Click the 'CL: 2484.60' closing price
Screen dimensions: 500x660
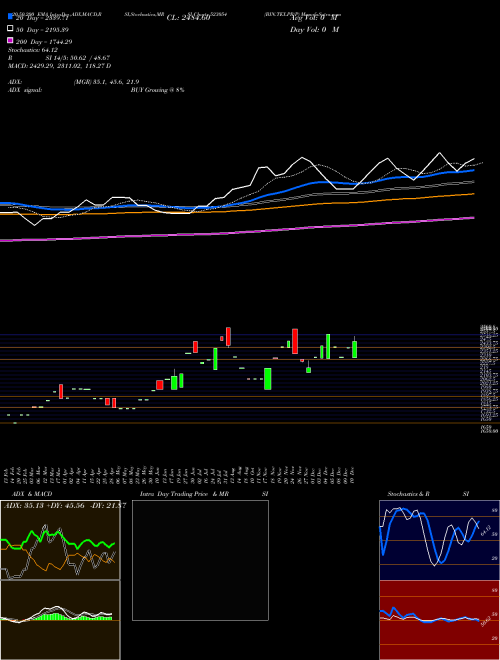[x=188, y=18]
